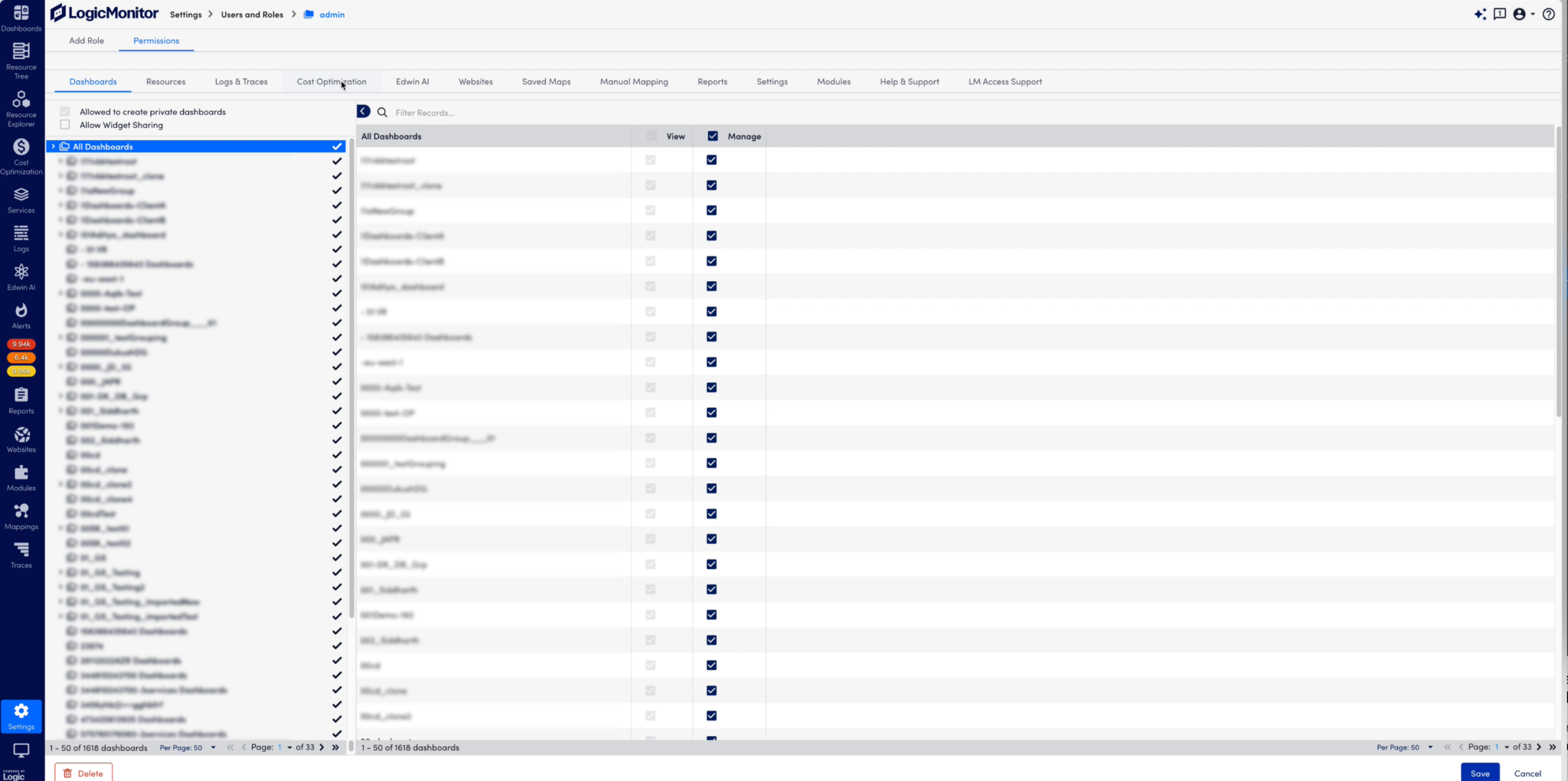Expand the All Dashboards tree node

click(x=53, y=146)
